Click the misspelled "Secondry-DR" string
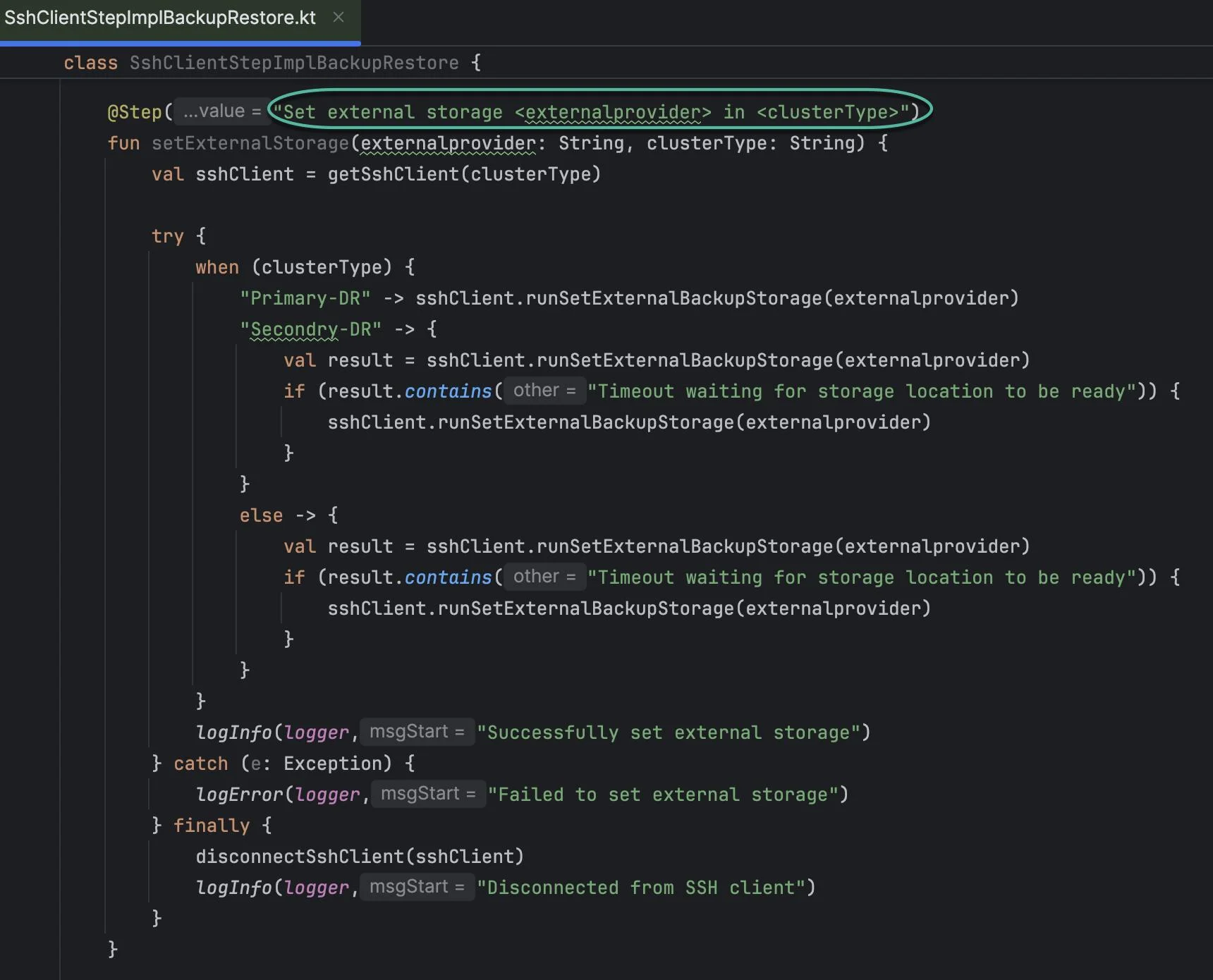The width and height of the screenshot is (1213, 980). (x=310, y=329)
